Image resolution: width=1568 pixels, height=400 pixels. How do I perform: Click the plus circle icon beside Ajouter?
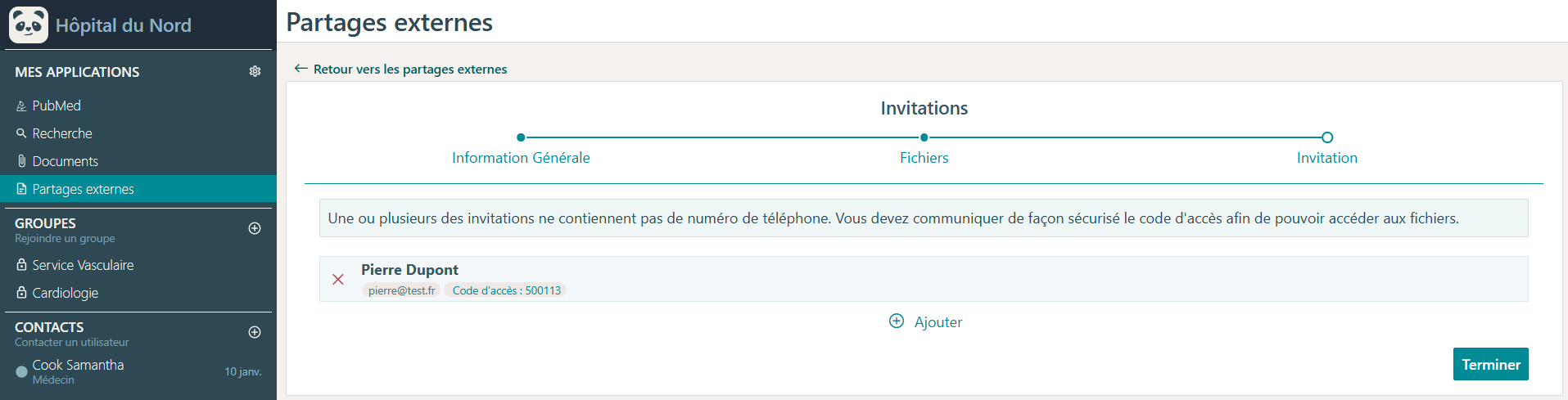pyautogui.click(x=897, y=321)
